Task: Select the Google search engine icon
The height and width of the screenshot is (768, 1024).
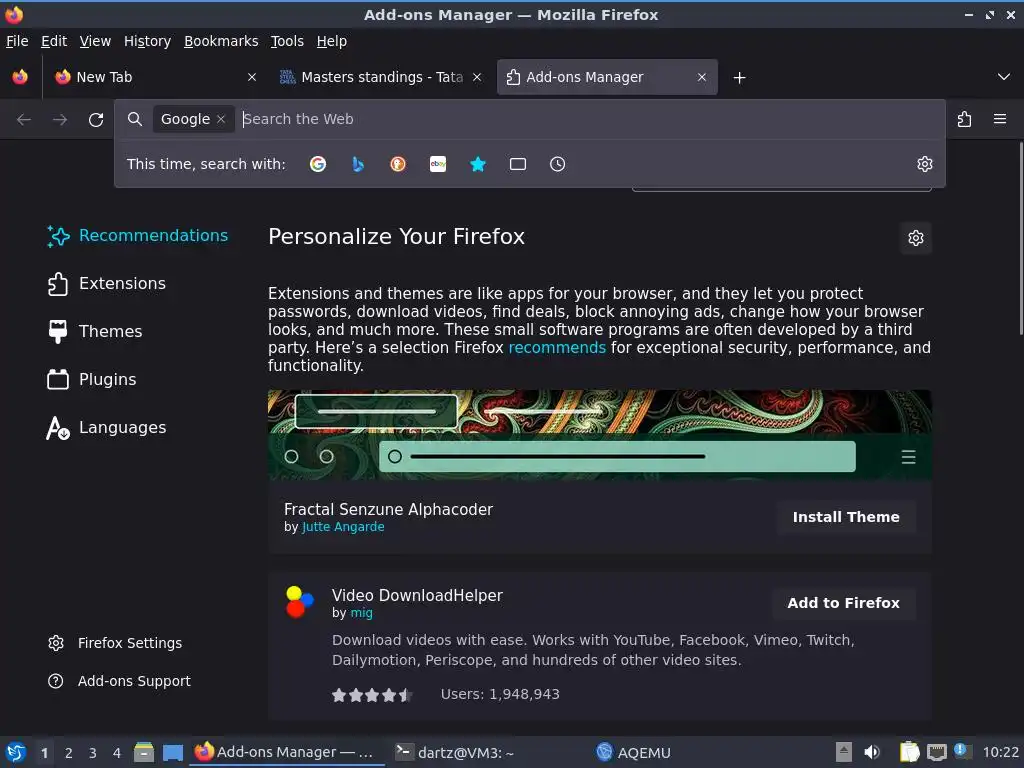Action: tap(318, 164)
